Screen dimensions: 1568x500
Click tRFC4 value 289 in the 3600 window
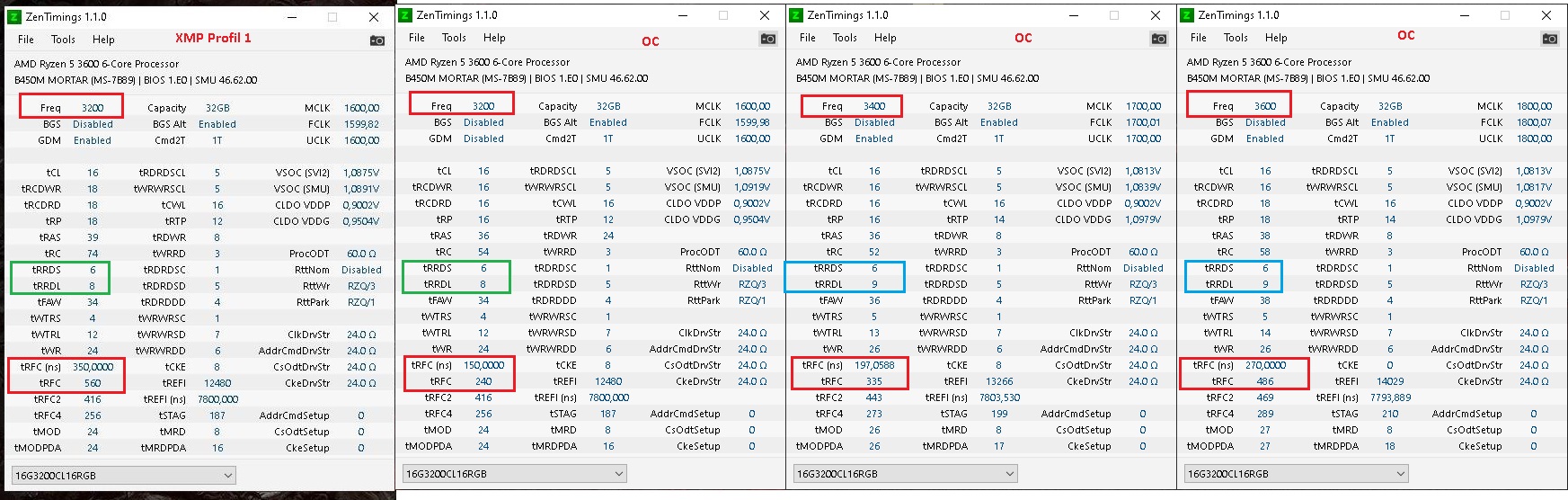pos(1265,414)
